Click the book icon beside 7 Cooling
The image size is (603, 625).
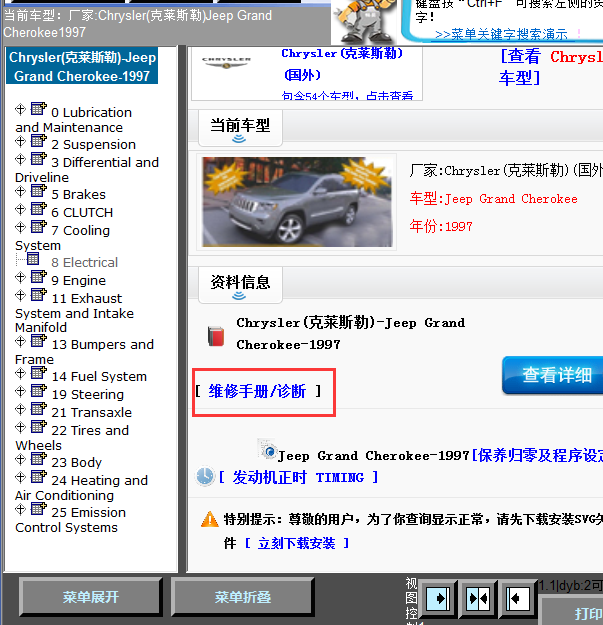tap(39, 226)
